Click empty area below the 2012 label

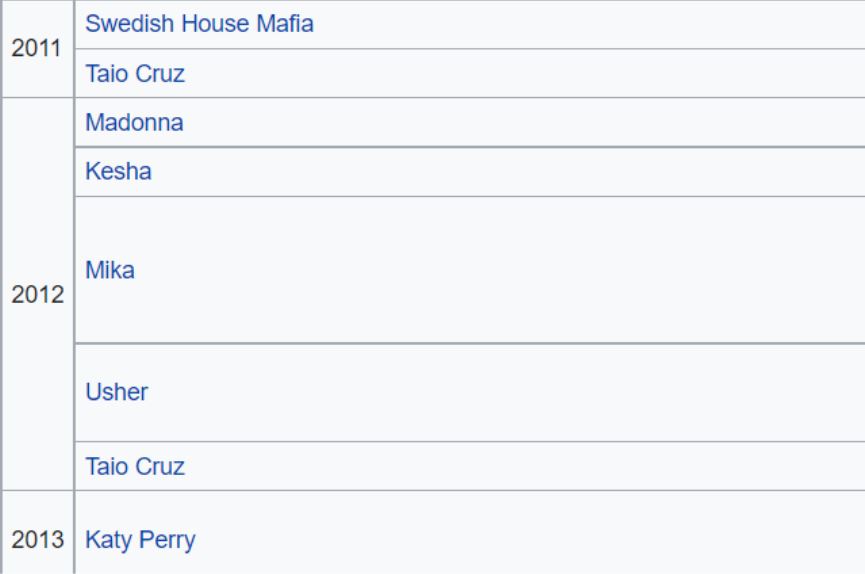coord(38,397)
